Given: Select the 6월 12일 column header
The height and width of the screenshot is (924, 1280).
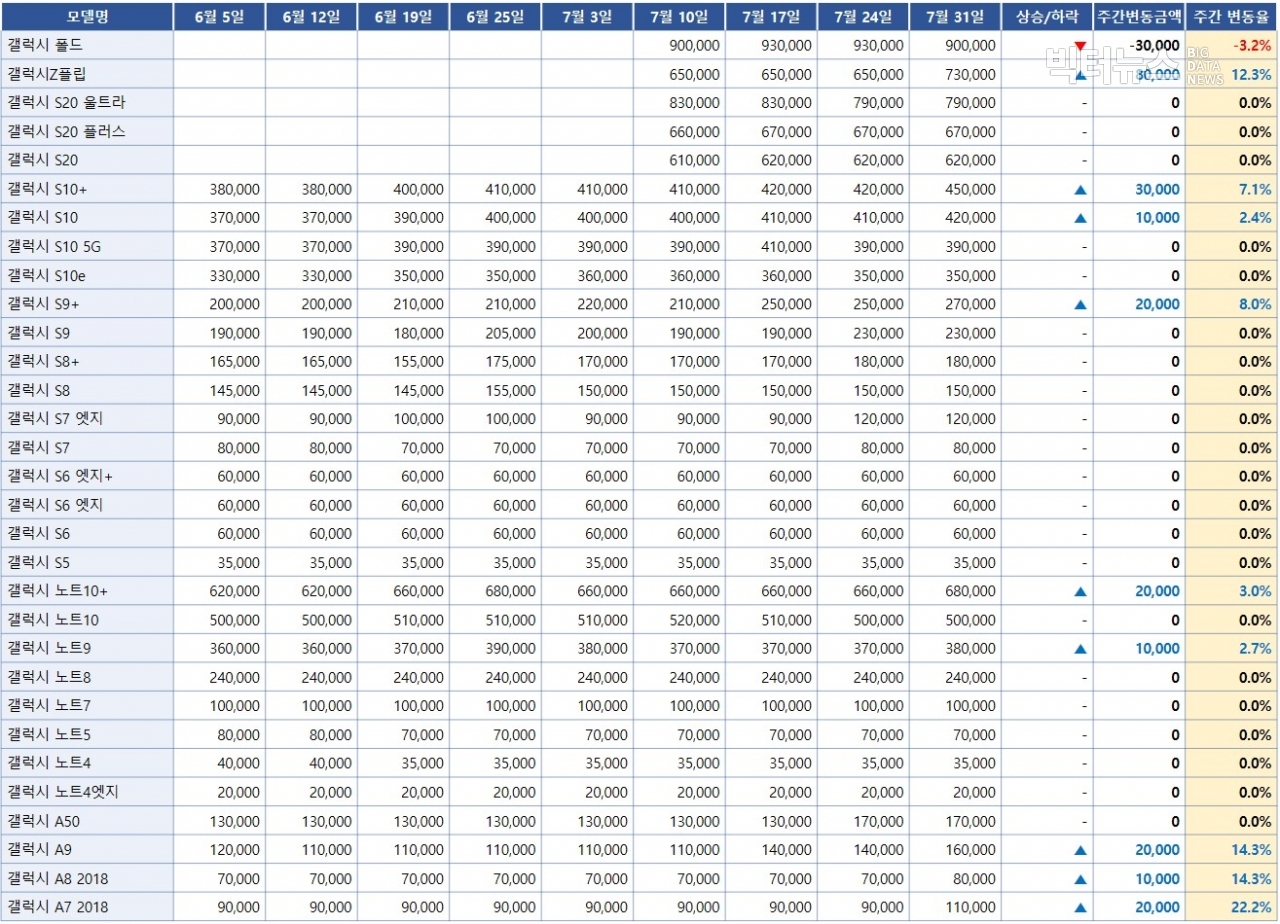Looking at the screenshot, I should click(311, 16).
